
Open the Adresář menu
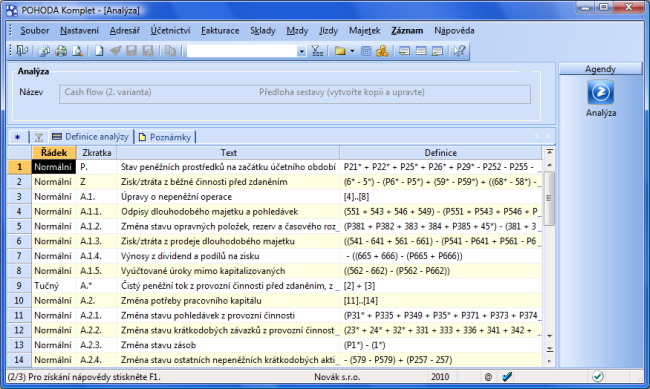point(124,31)
